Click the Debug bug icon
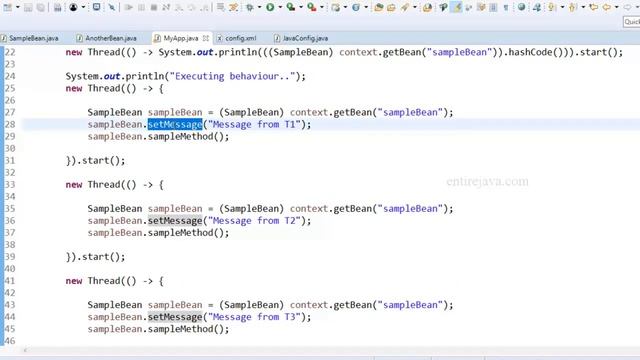640x360 pixels. (249, 7)
